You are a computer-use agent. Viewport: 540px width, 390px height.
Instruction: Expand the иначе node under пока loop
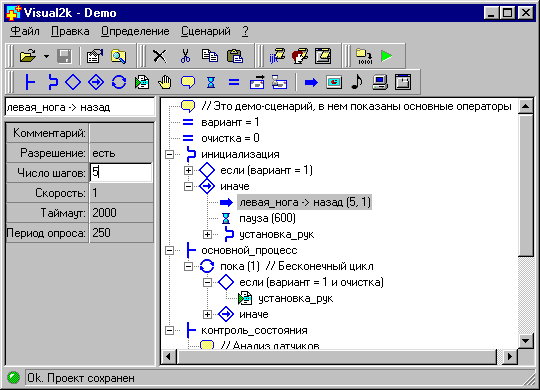click(207, 315)
